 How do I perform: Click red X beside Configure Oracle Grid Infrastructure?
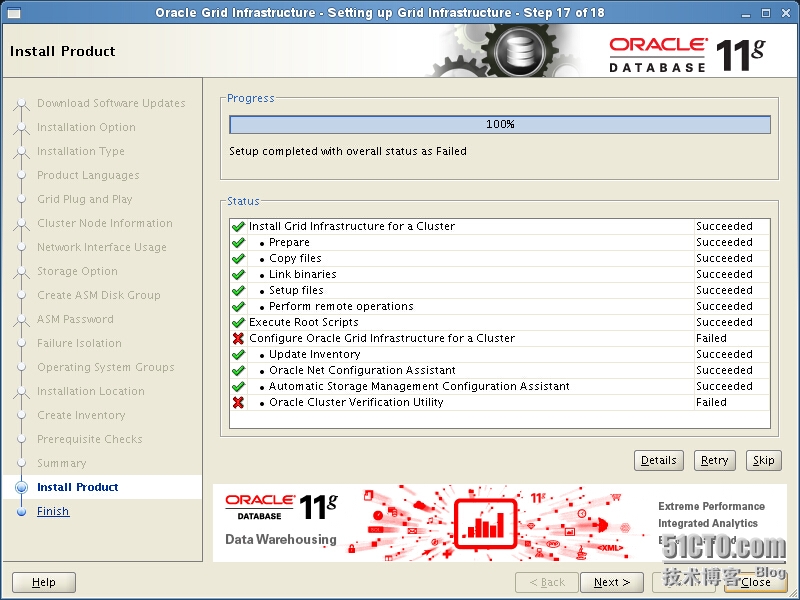(238, 338)
